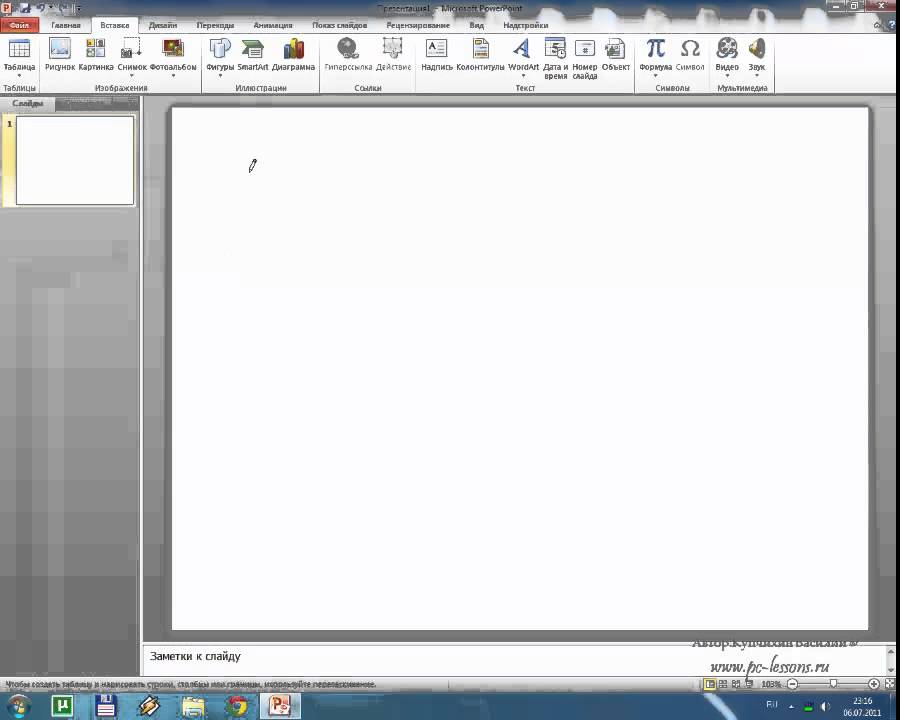Click Undo in Quick Access toolbar
900x720 pixels.
[x=41, y=8]
